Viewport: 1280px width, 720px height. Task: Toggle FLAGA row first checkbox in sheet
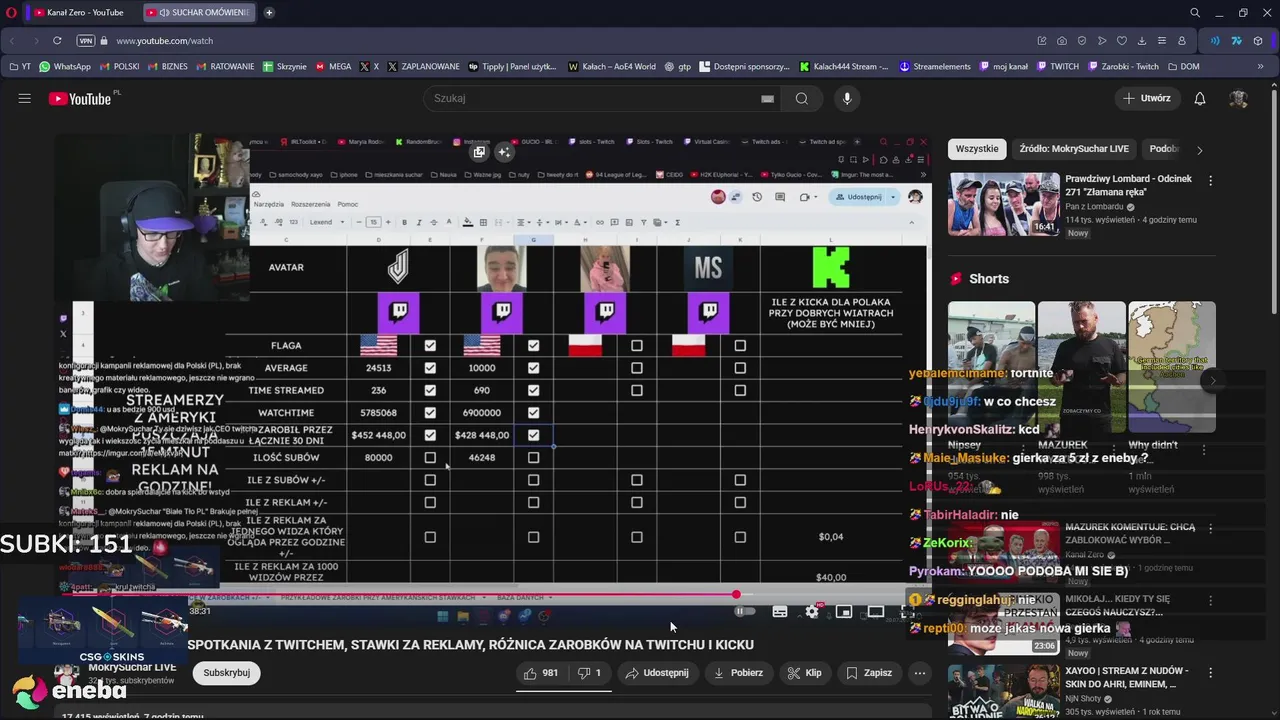[430, 346]
